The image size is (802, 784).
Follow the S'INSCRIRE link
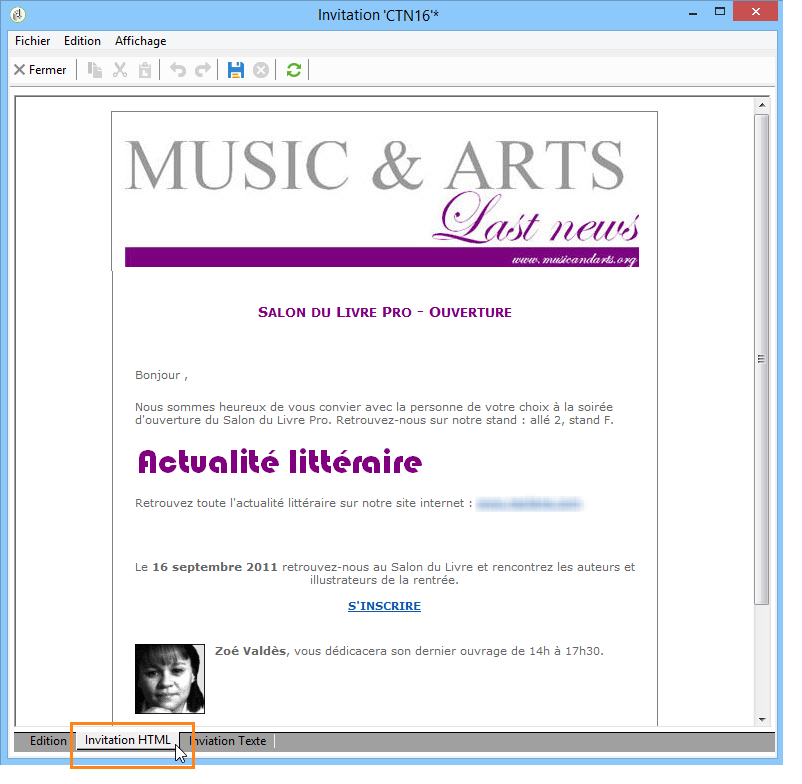(x=384, y=606)
